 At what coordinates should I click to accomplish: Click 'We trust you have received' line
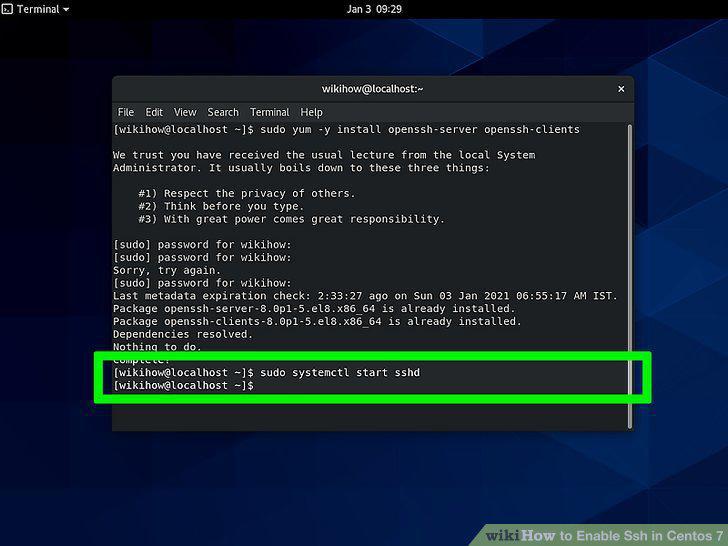pyautogui.click(x=324, y=155)
